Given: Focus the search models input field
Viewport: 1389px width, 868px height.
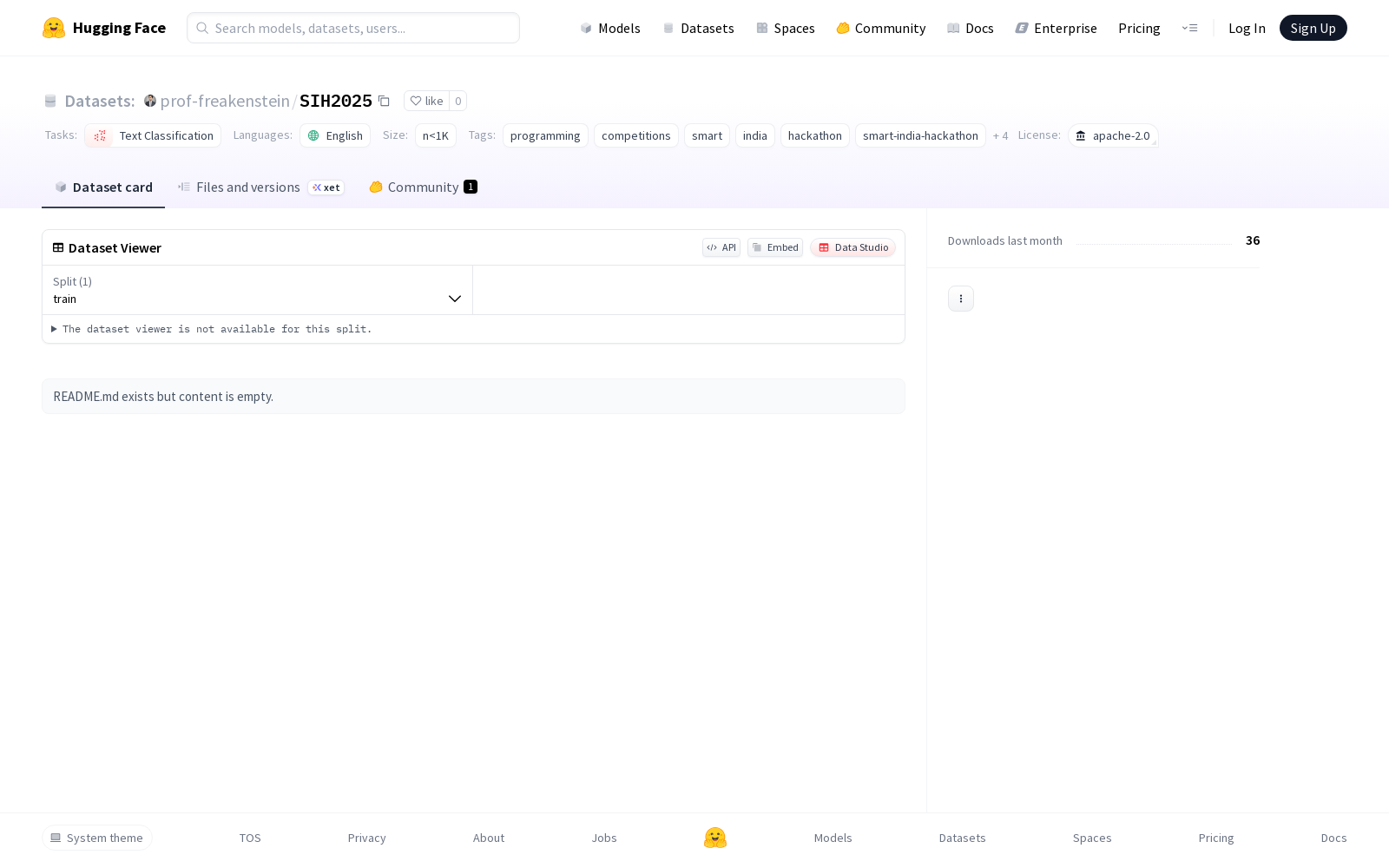Looking at the screenshot, I should pos(353,28).
